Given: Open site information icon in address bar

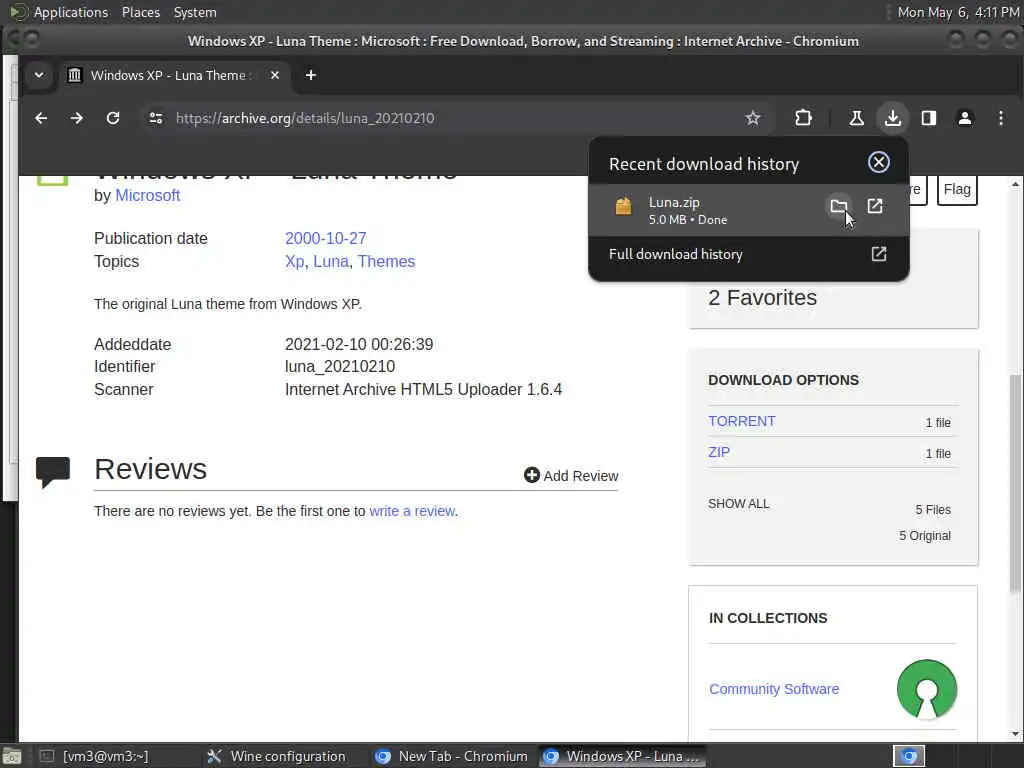Looking at the screenshot, I should pos(155,118).
